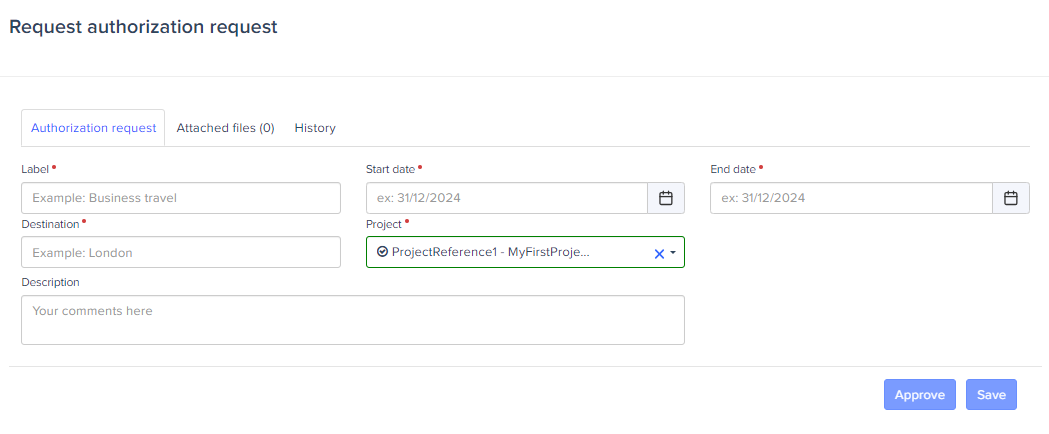View the History tab
The width and height of the screenshot is (1049, 434).
point(315,128)
